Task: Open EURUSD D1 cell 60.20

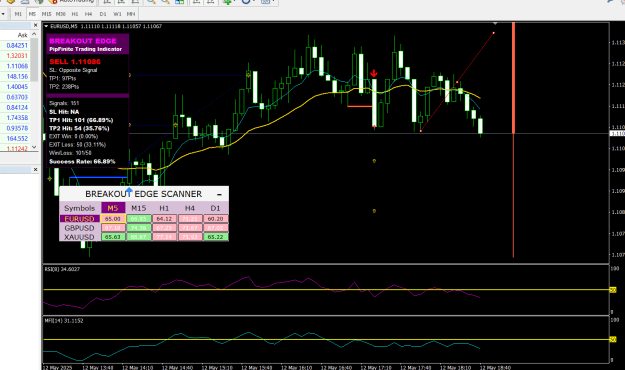Action: [216, 219]
